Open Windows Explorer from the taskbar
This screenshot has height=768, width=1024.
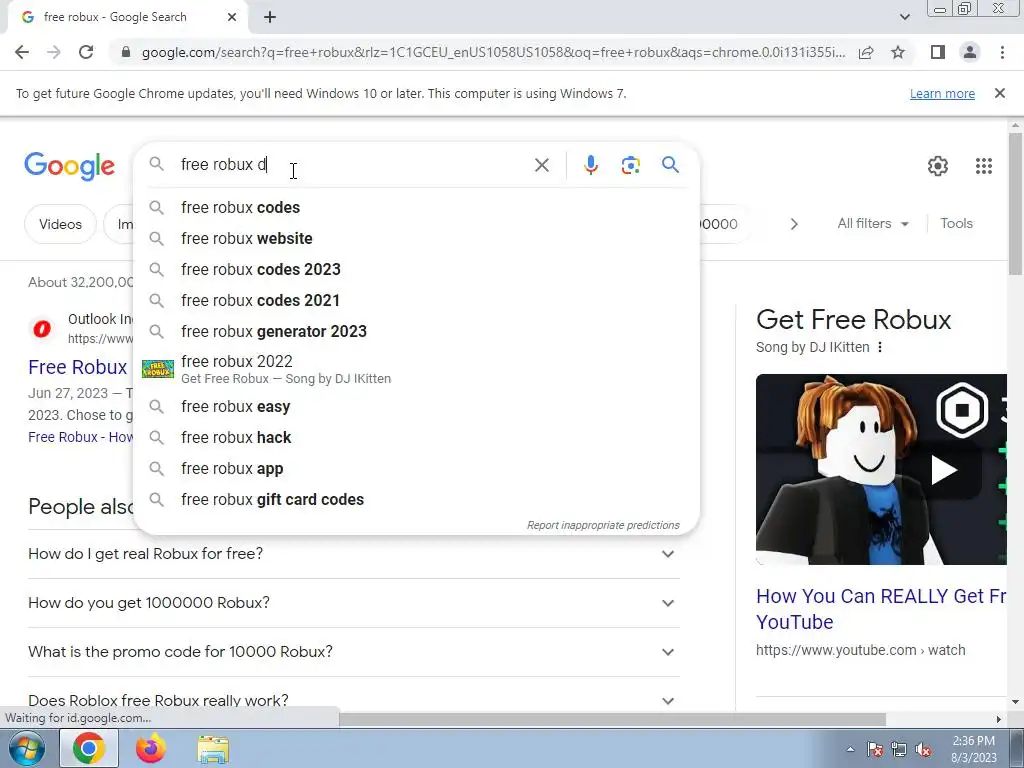pos(213,750)
